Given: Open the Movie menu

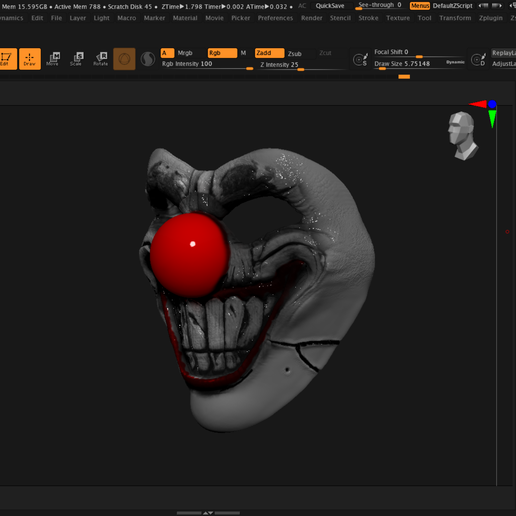Looking at the screenshot, I should [214, 18].
